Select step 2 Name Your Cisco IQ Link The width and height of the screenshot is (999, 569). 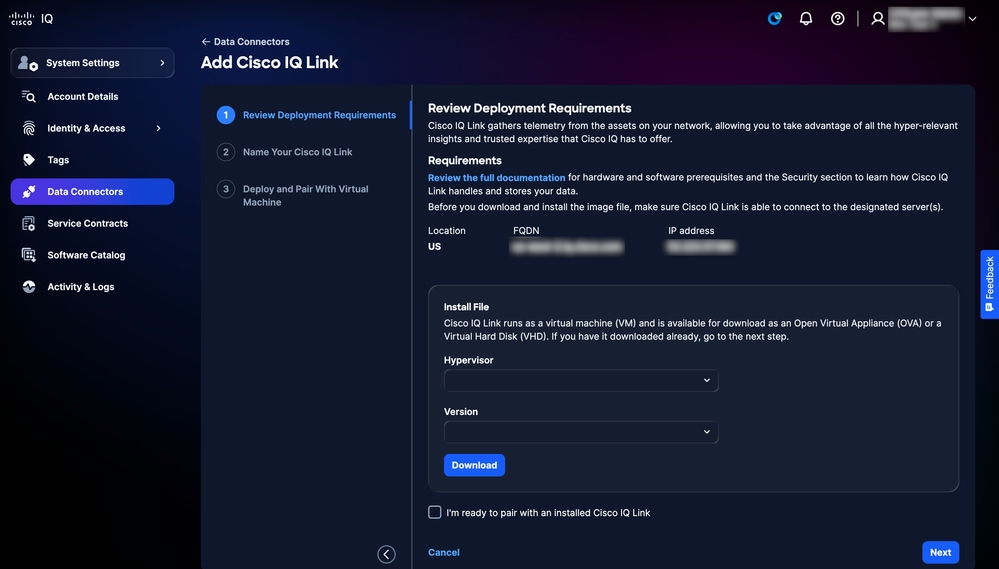(298, 152)
